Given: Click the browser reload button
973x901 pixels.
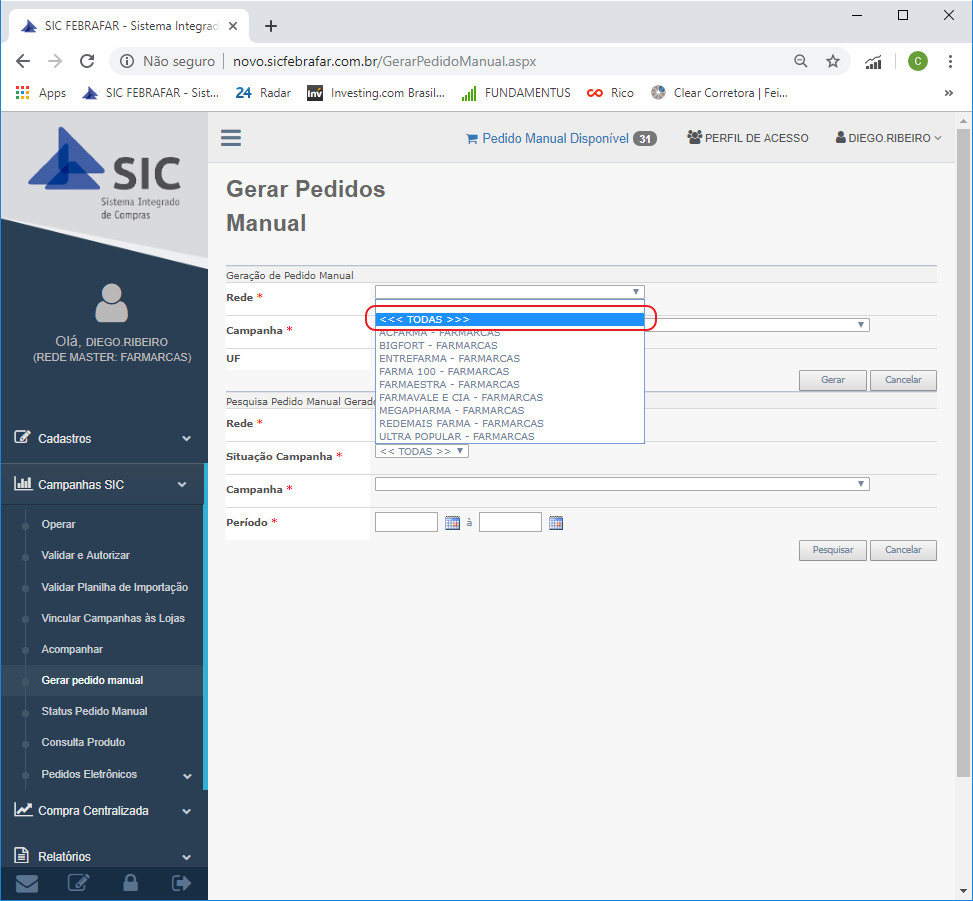Looking at the screenshot, I should pyautogui.click(x=87, y=61).
